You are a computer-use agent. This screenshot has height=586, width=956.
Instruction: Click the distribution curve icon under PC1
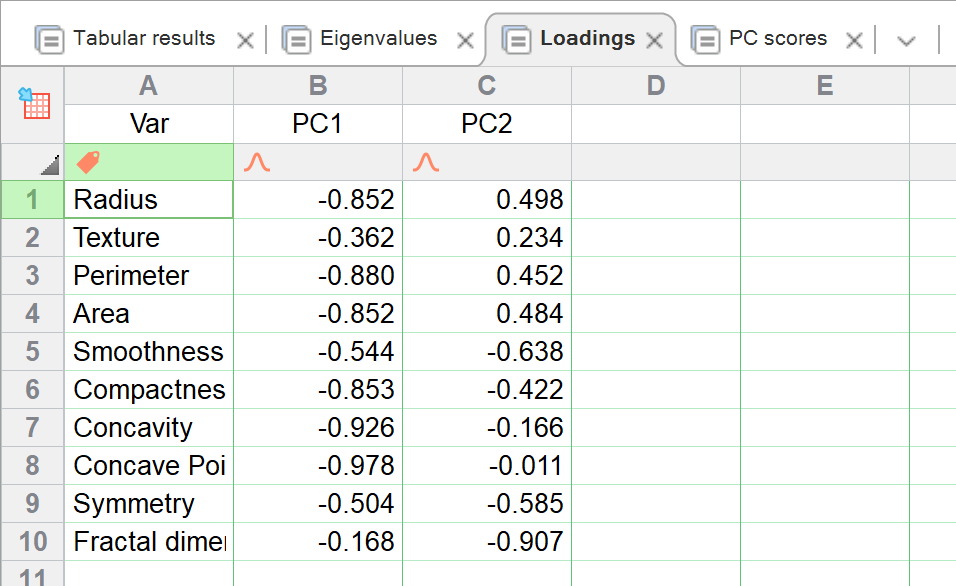[x=258, y=162]
